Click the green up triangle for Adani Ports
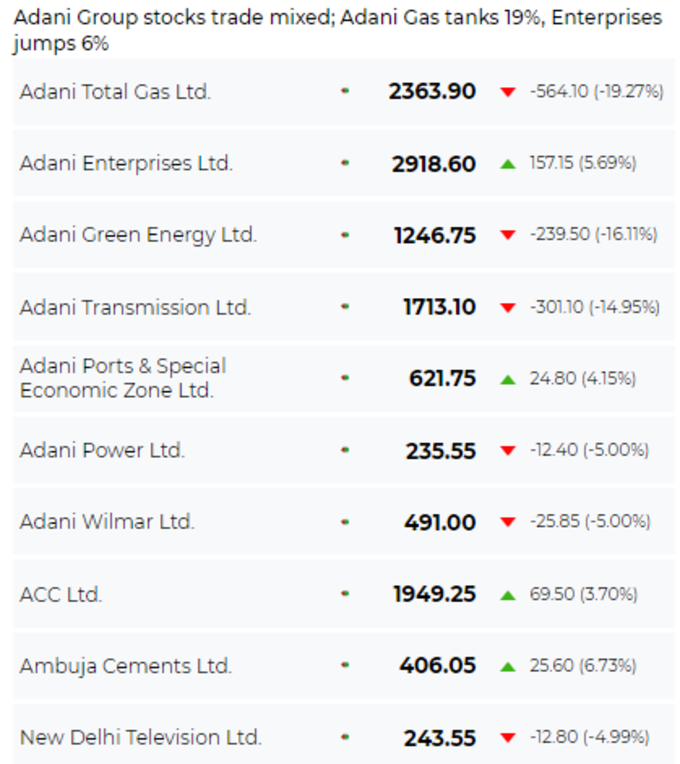Viewport: 680px width, 764px height. (508, 379)
